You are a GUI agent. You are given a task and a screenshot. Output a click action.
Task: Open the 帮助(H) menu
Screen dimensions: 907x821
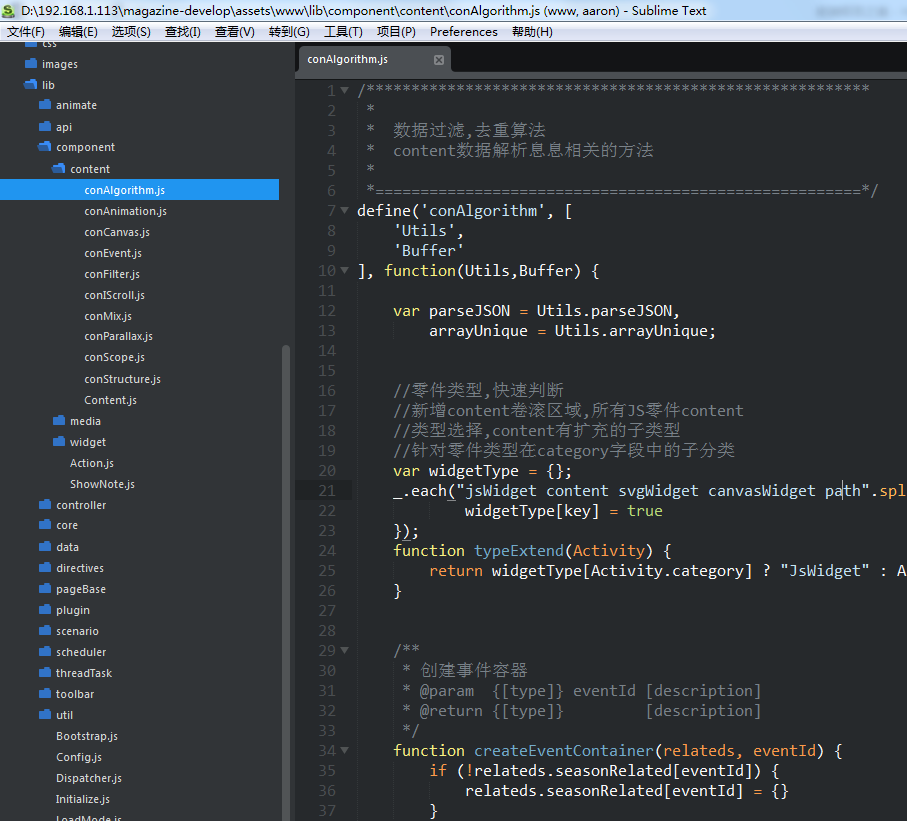click(532, 32)
